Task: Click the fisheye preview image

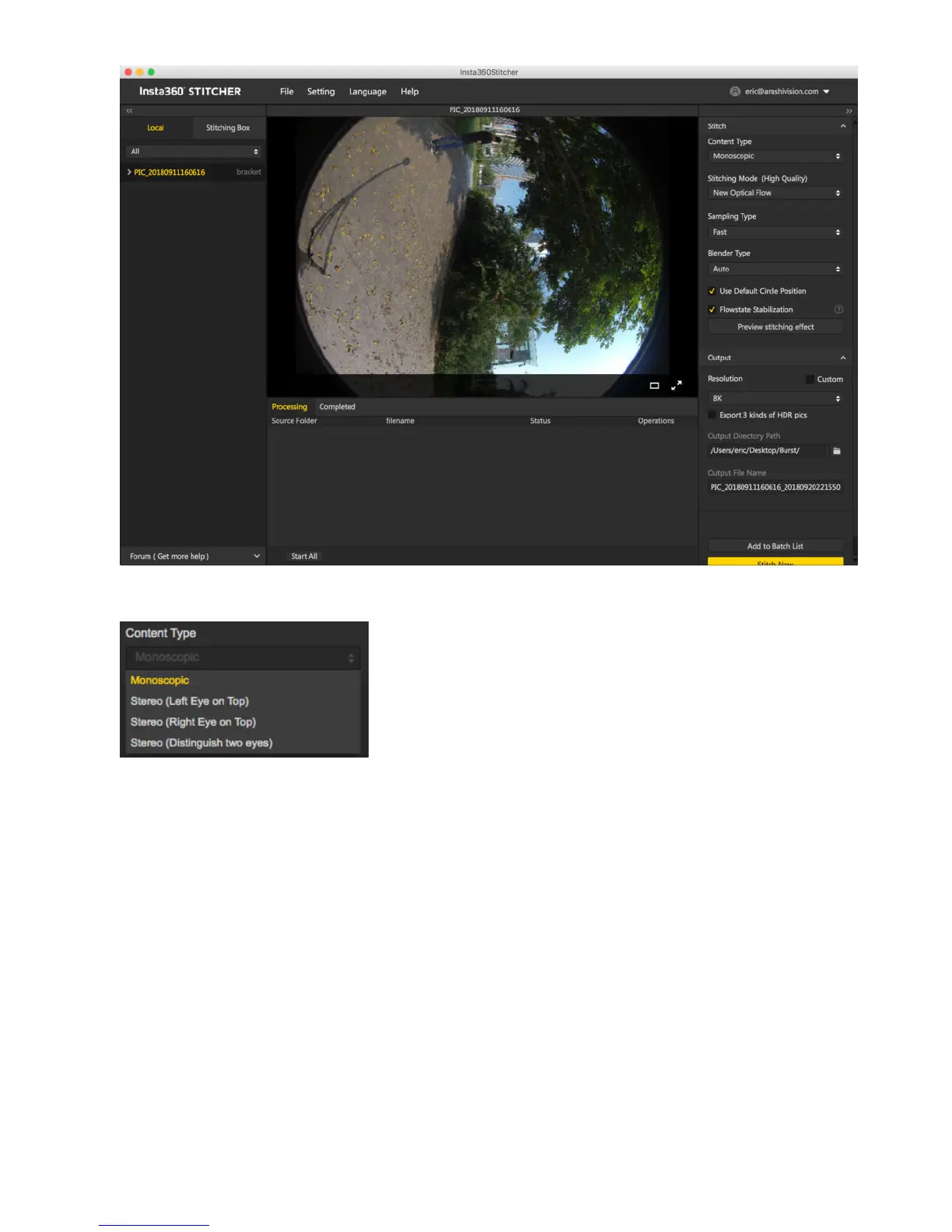Action: pos(484,246)
